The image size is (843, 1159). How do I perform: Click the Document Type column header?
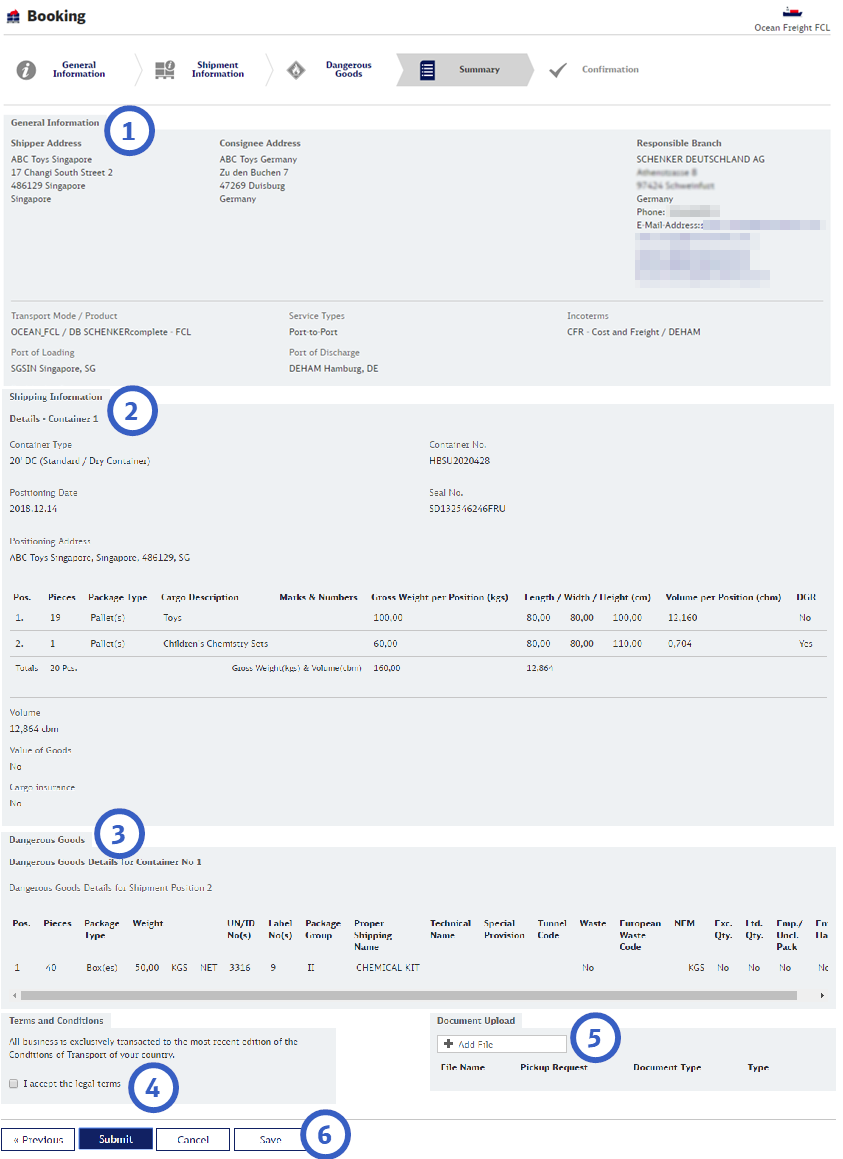coord(667,1067)
